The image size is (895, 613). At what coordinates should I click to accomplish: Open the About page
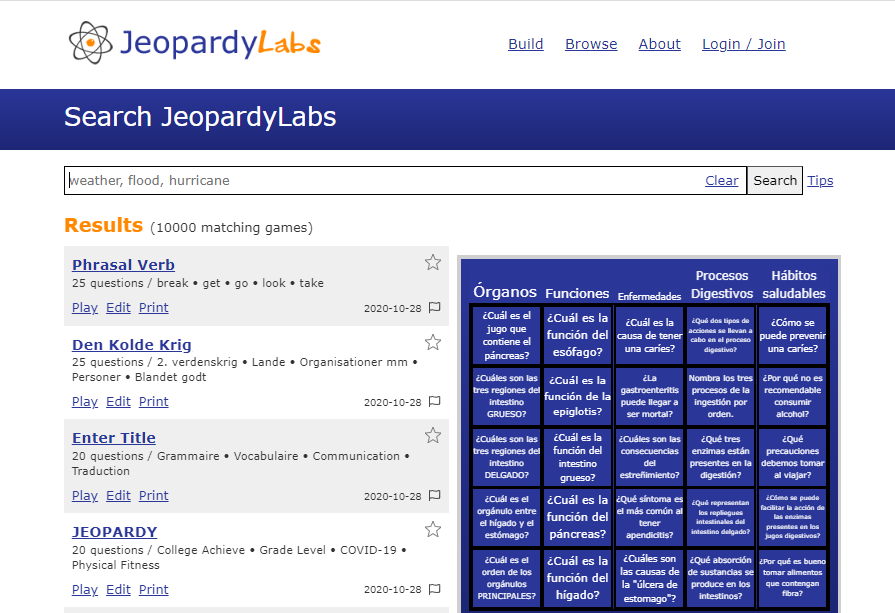pos(659,44)
